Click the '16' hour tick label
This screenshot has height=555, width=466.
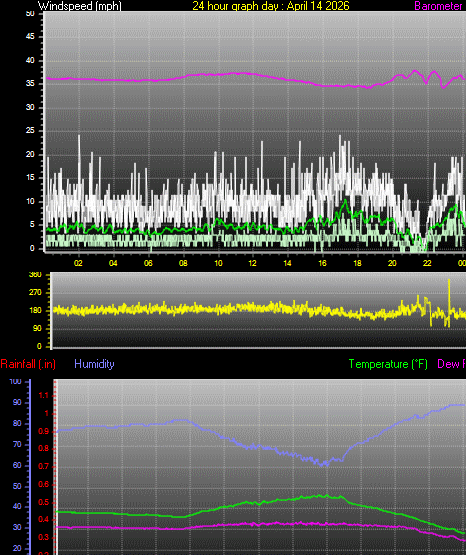(322, 263)
